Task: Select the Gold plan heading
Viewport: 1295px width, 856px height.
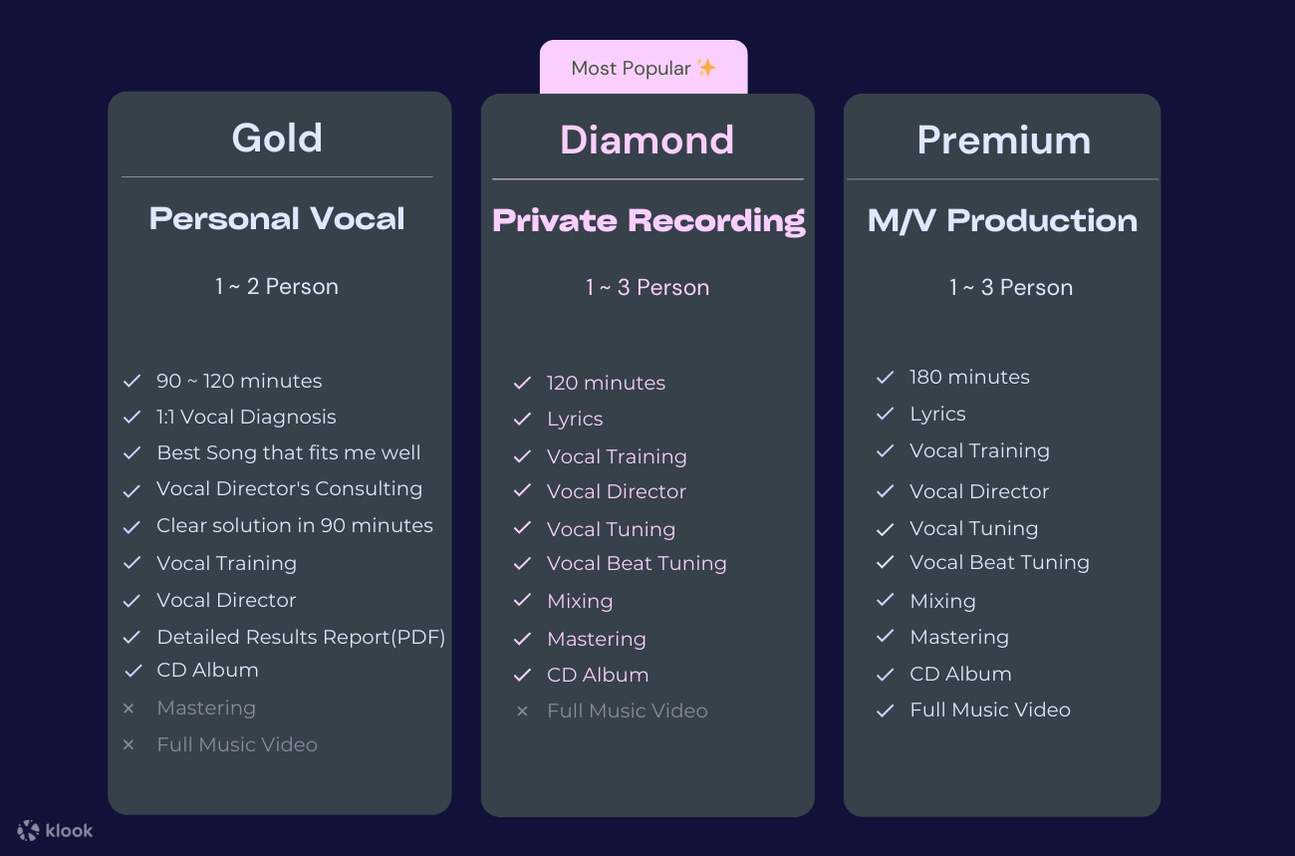Action: pos(277,138)
